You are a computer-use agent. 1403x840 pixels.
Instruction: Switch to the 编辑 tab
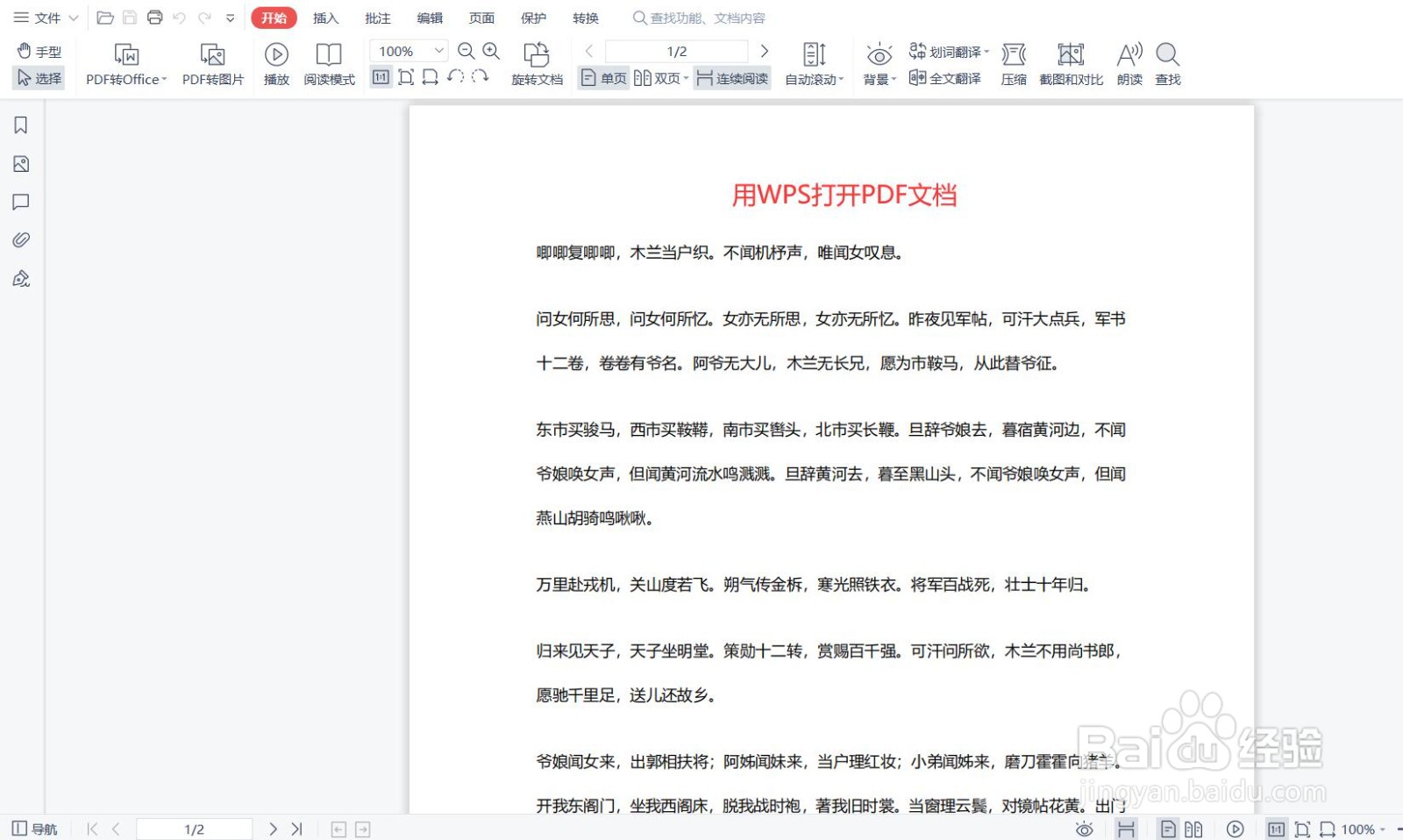pos(430,18)
